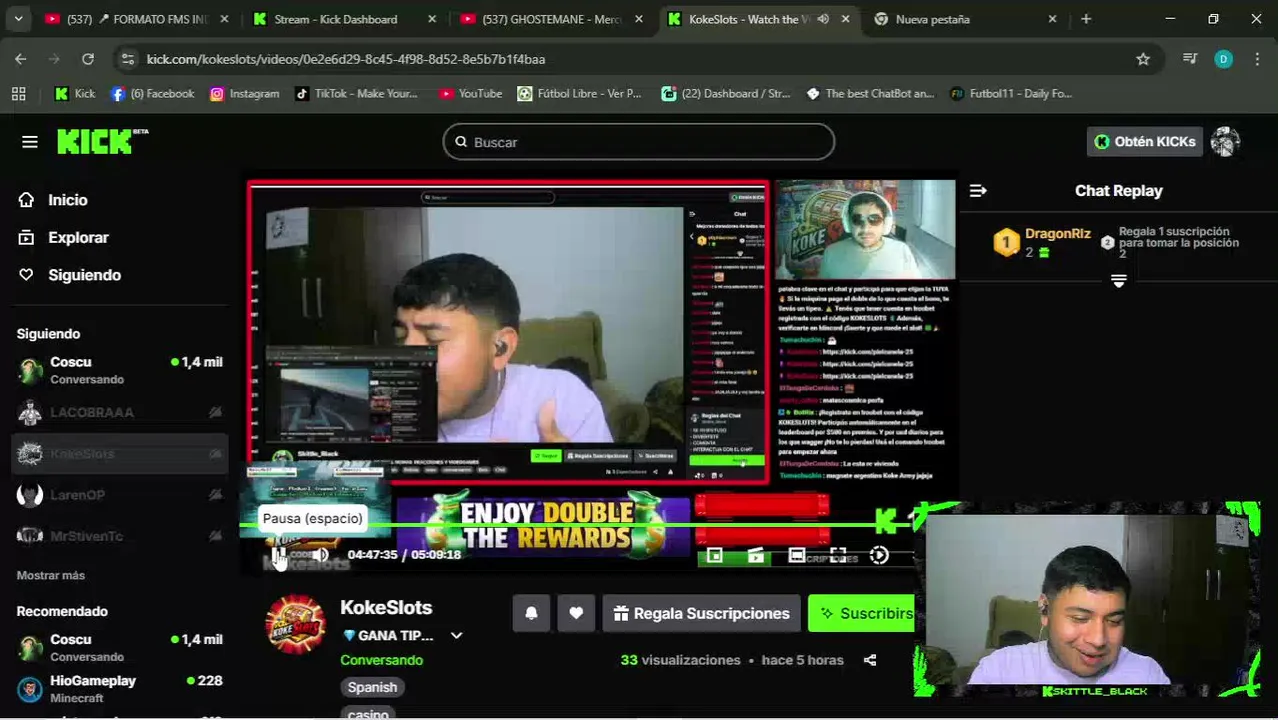Click DragonRiz in gift leaderboard

1057,233
